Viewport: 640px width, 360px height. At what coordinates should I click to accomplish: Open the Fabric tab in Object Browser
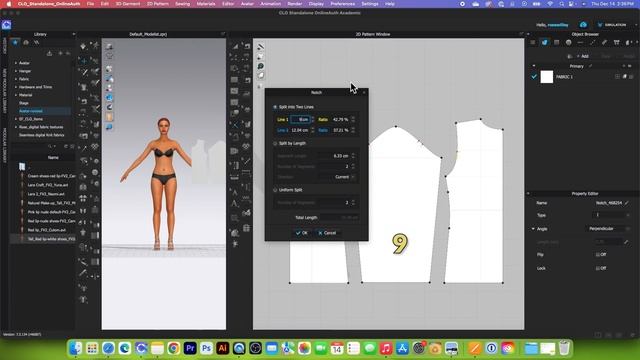pos(544,42)
